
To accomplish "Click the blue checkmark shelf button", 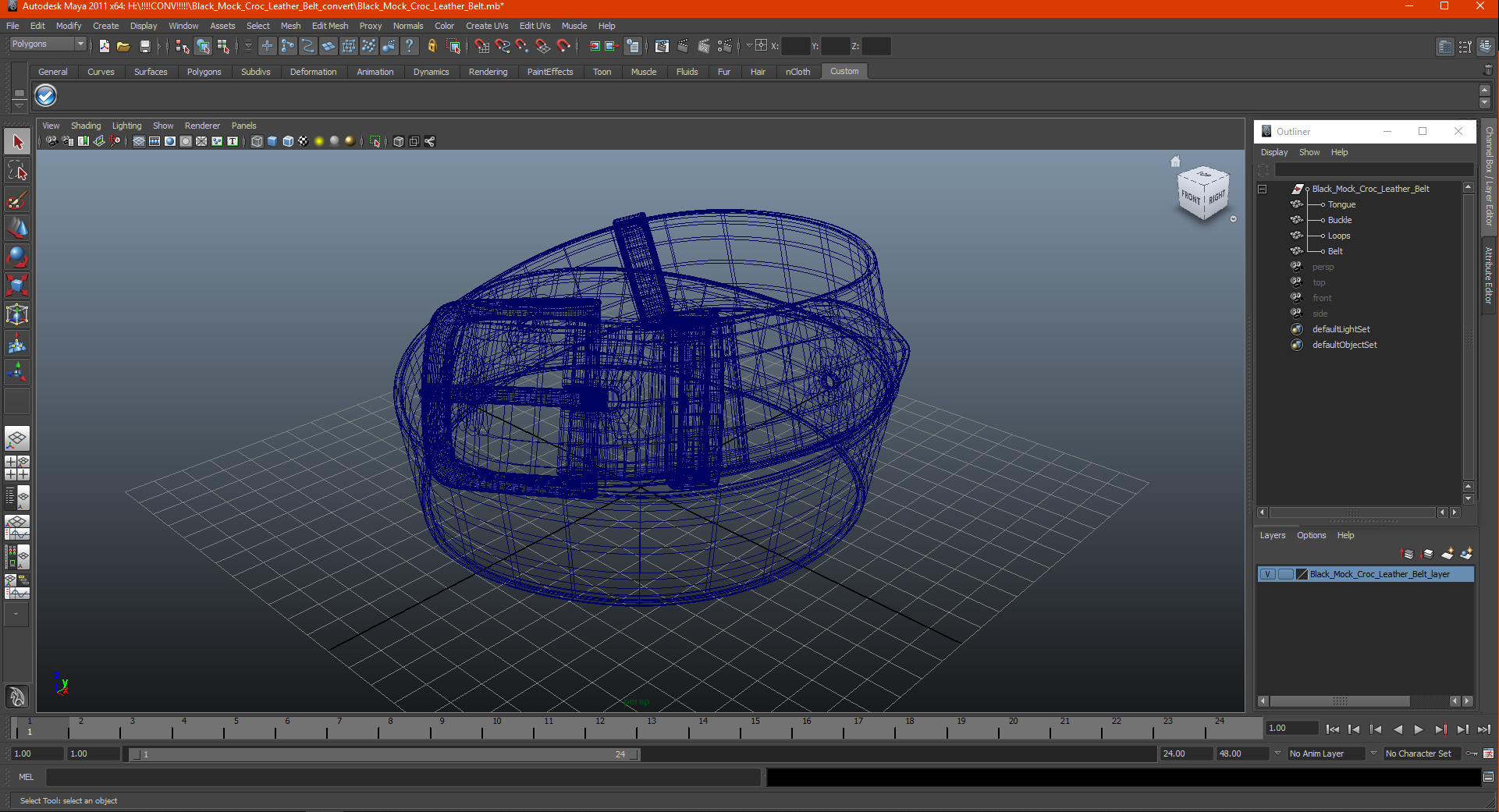I will click(46, 96).
